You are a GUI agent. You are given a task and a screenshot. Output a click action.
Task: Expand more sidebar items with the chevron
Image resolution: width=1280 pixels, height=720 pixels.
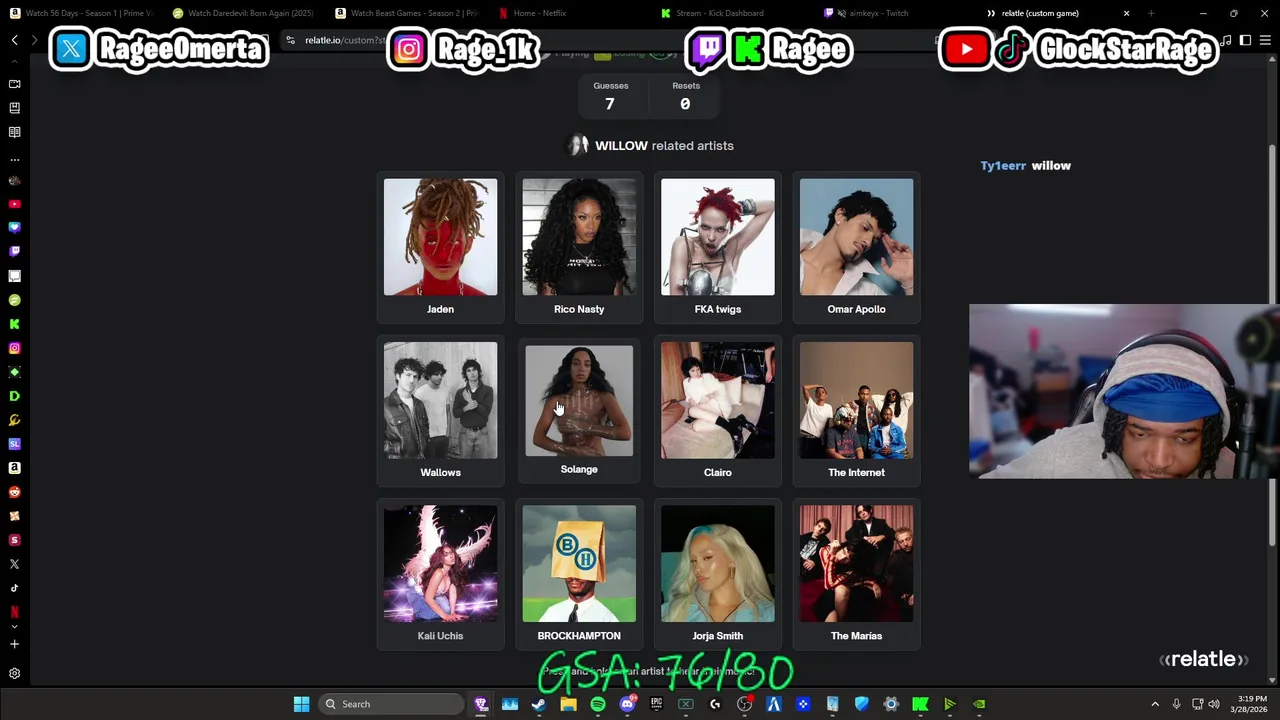tap(14, 626)
